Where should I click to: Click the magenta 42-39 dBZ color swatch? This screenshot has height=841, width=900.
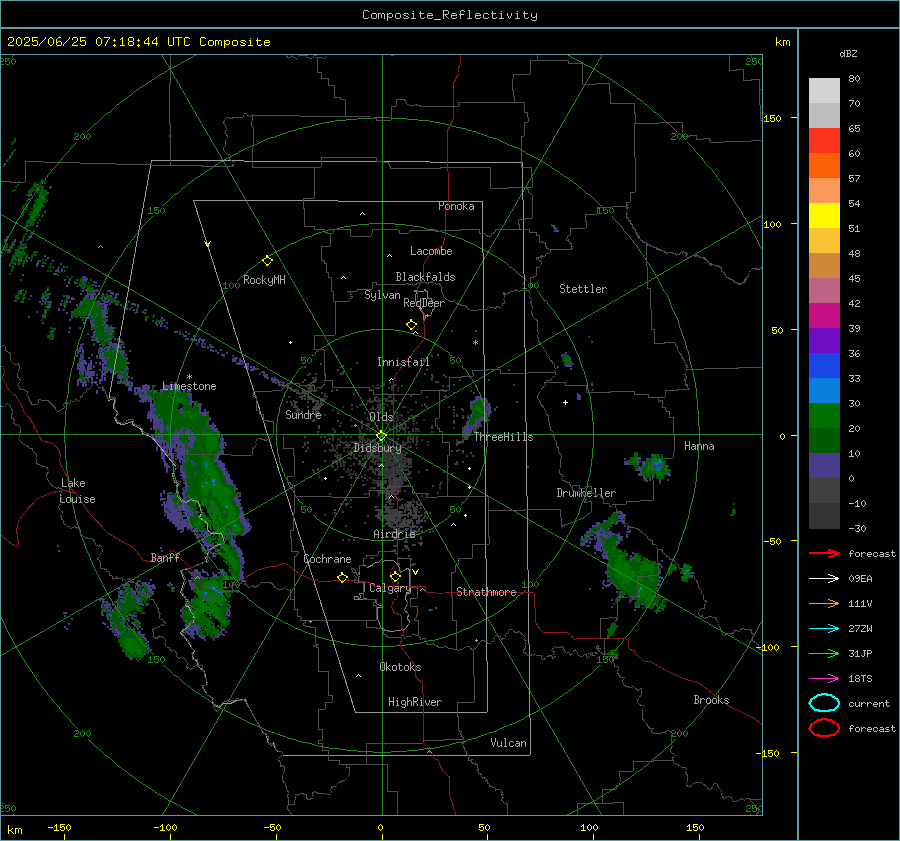[824, 316]
